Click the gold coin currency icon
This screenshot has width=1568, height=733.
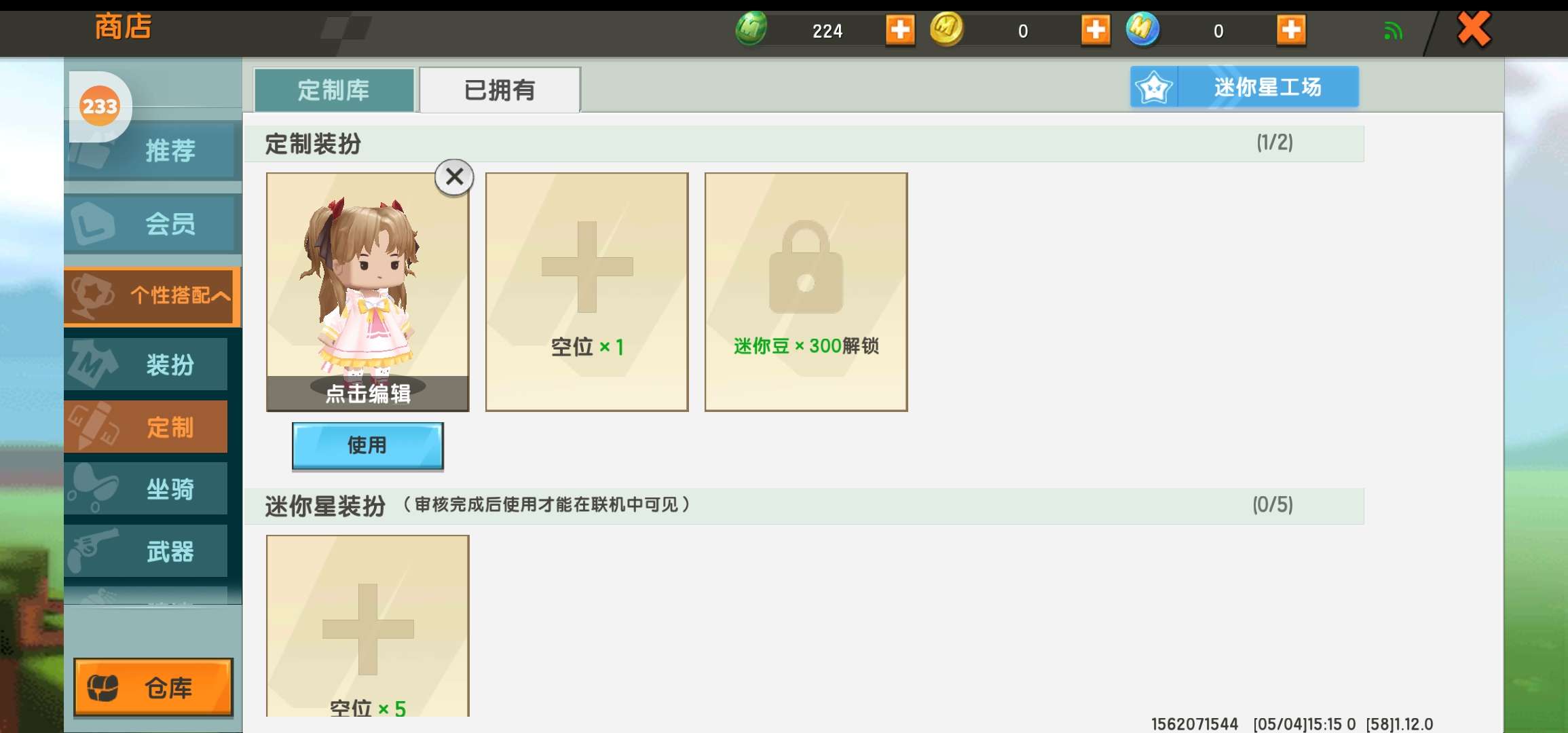(x=946, y=29)
